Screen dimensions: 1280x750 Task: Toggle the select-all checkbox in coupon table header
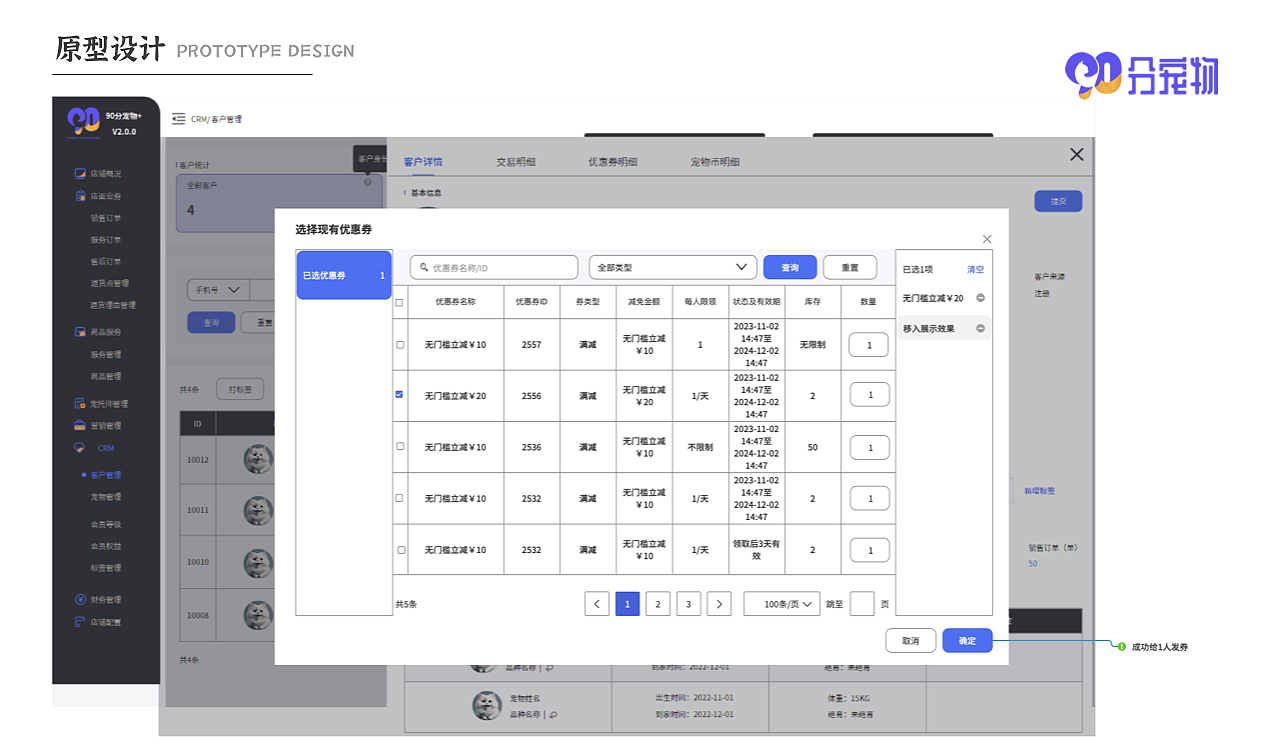click(x=400, y=302)
